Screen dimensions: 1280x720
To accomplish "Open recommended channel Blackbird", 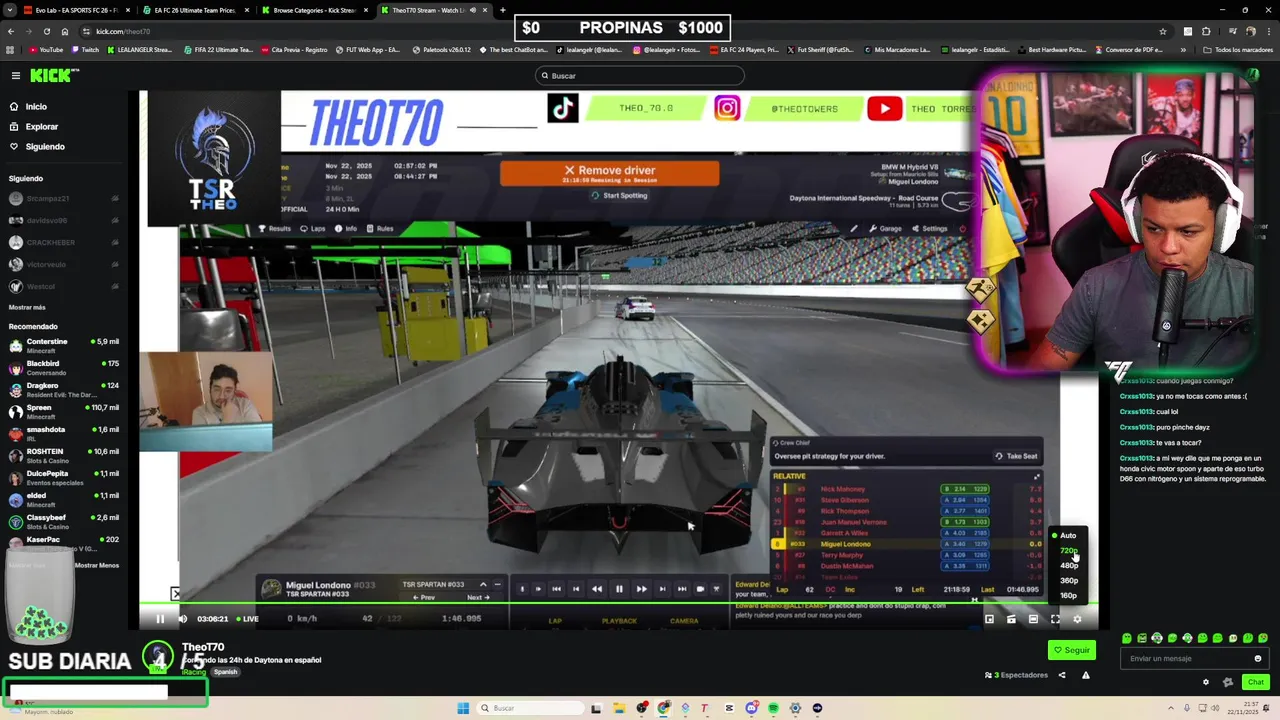I will tap(64, 367).
